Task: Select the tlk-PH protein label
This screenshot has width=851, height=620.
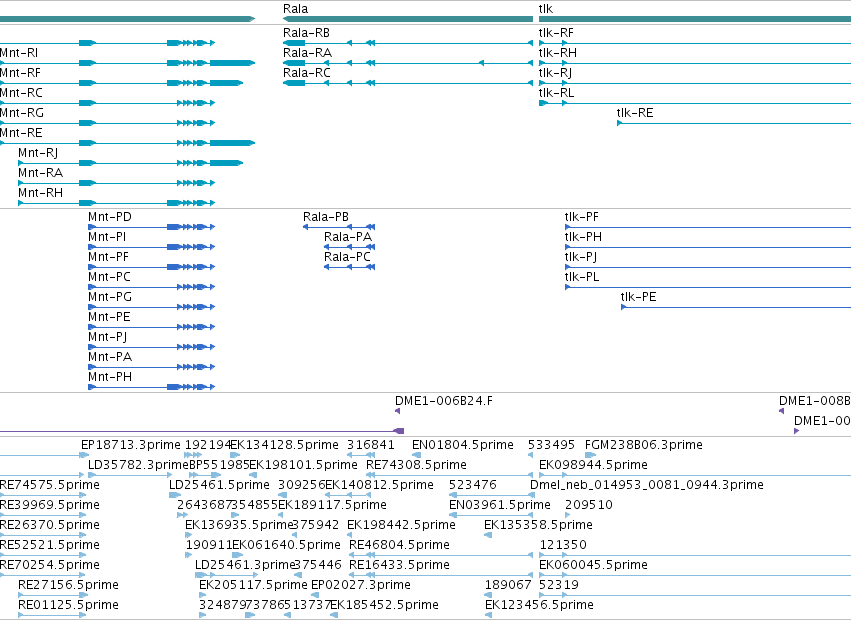Action: click(583, 237)
